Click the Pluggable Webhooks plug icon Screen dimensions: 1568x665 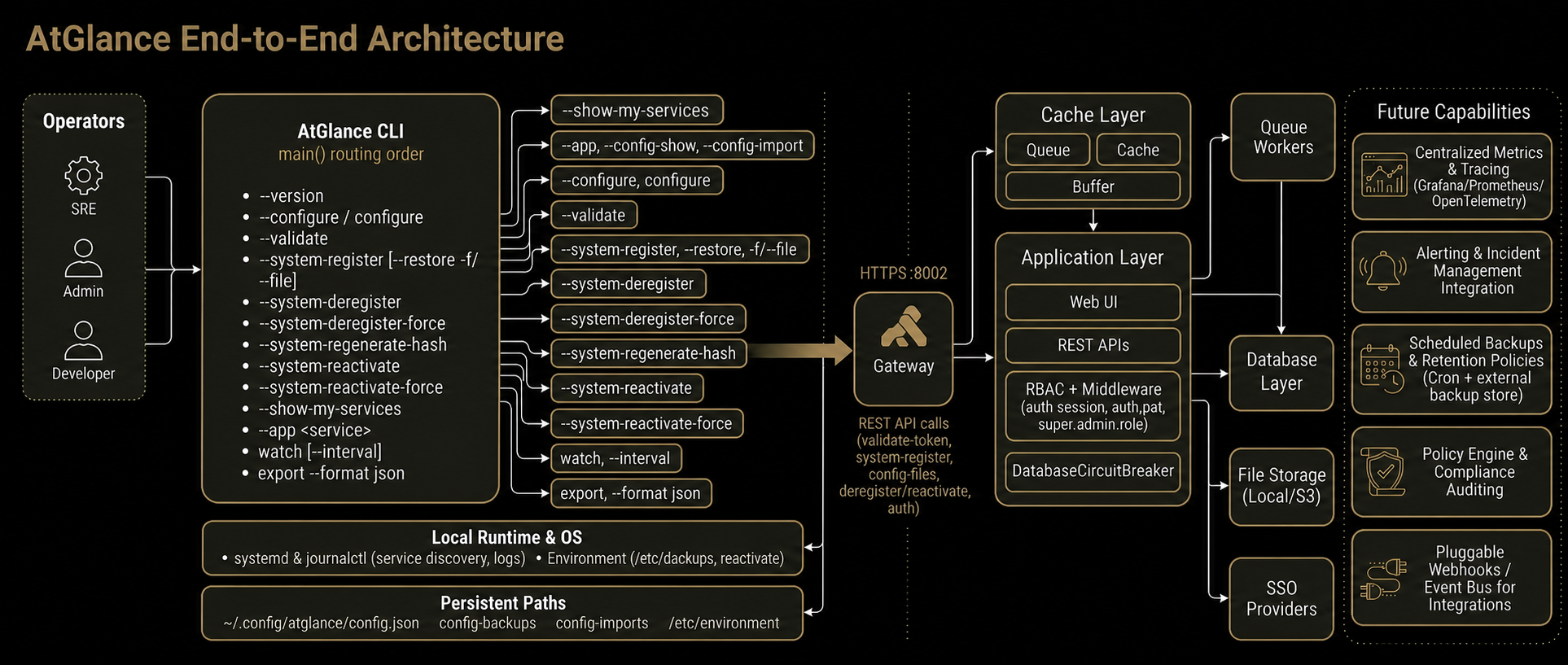pos(1383,579)
